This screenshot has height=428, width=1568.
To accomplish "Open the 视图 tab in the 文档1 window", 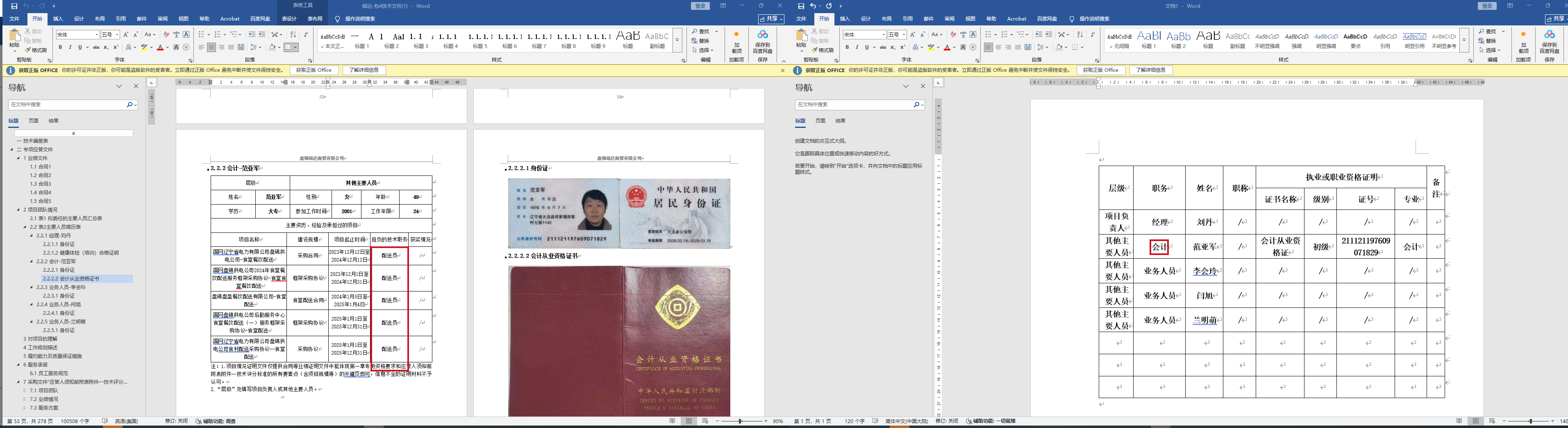I will point(970,19).
